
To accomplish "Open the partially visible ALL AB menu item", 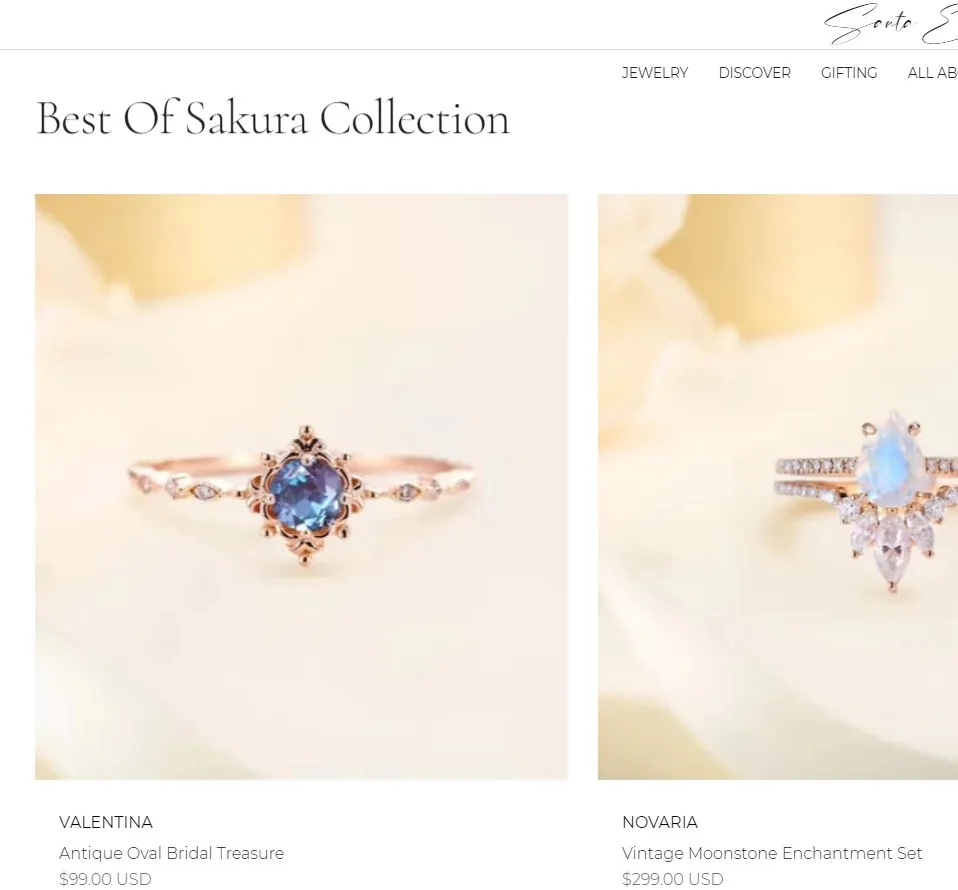I will (x=932, y=73).
